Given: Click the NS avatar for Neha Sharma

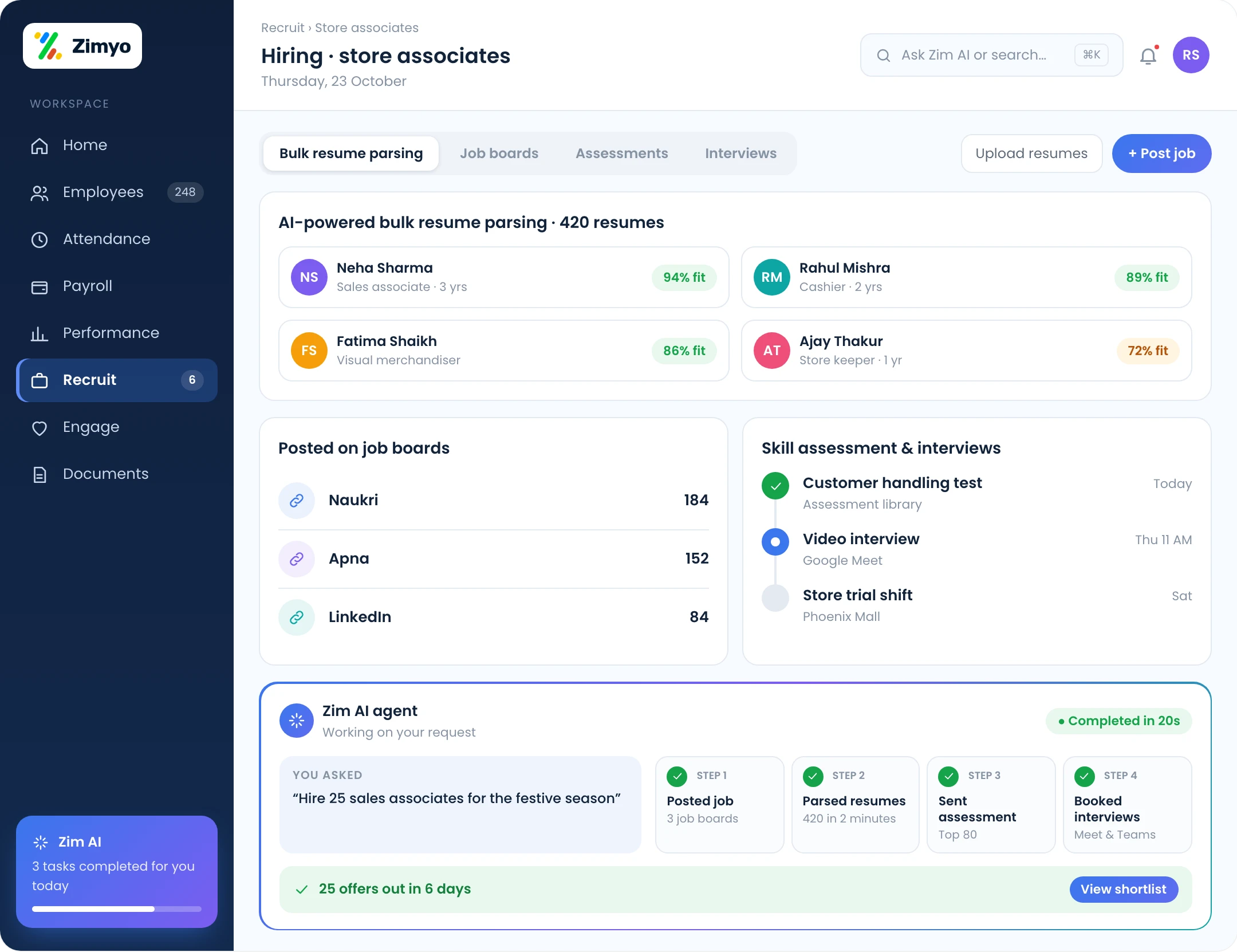Looking at the screenshot, I should tap(309, 277).
